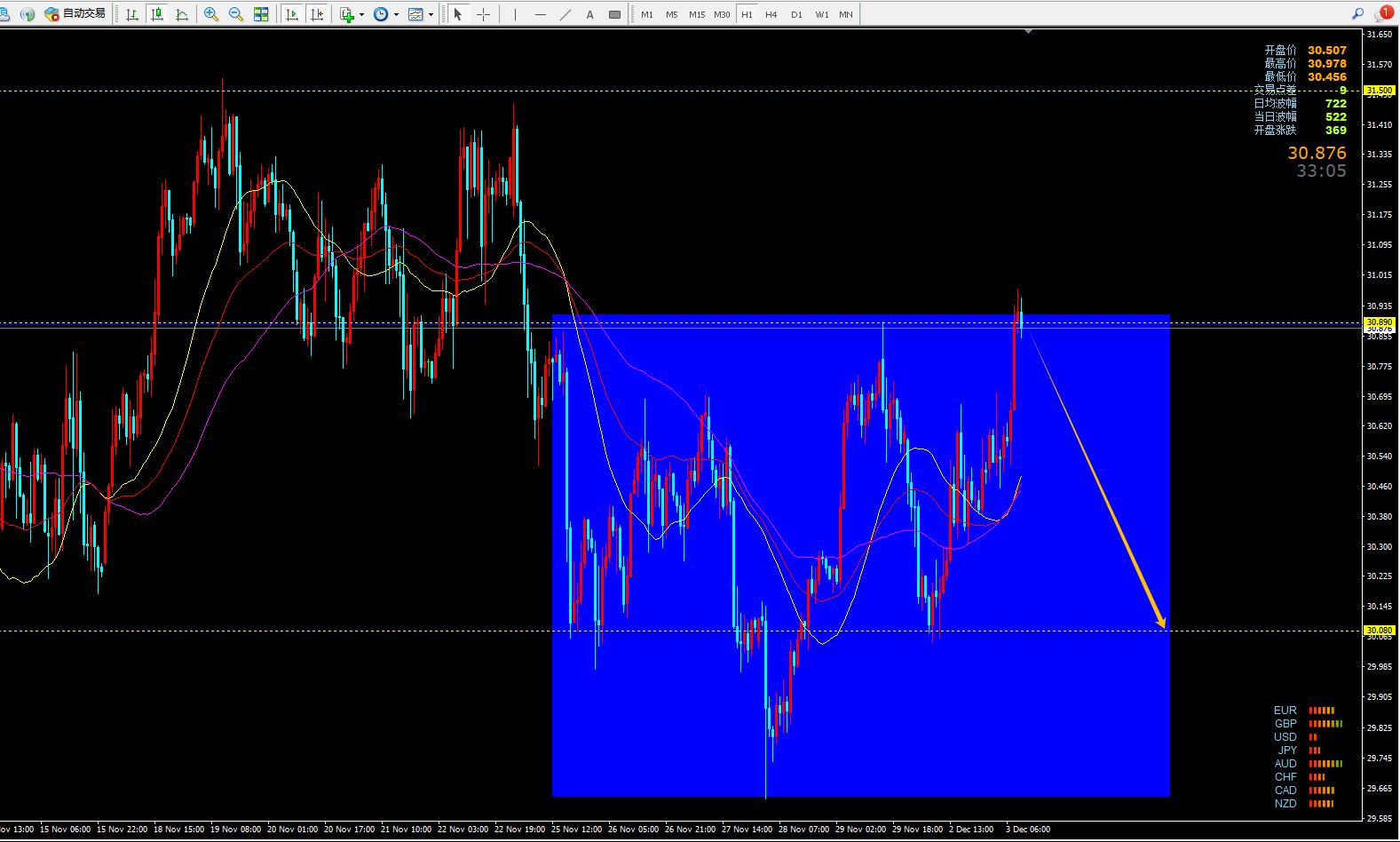Toggle chart auto scroll
1400x842 pixels.
pos(291,14)
